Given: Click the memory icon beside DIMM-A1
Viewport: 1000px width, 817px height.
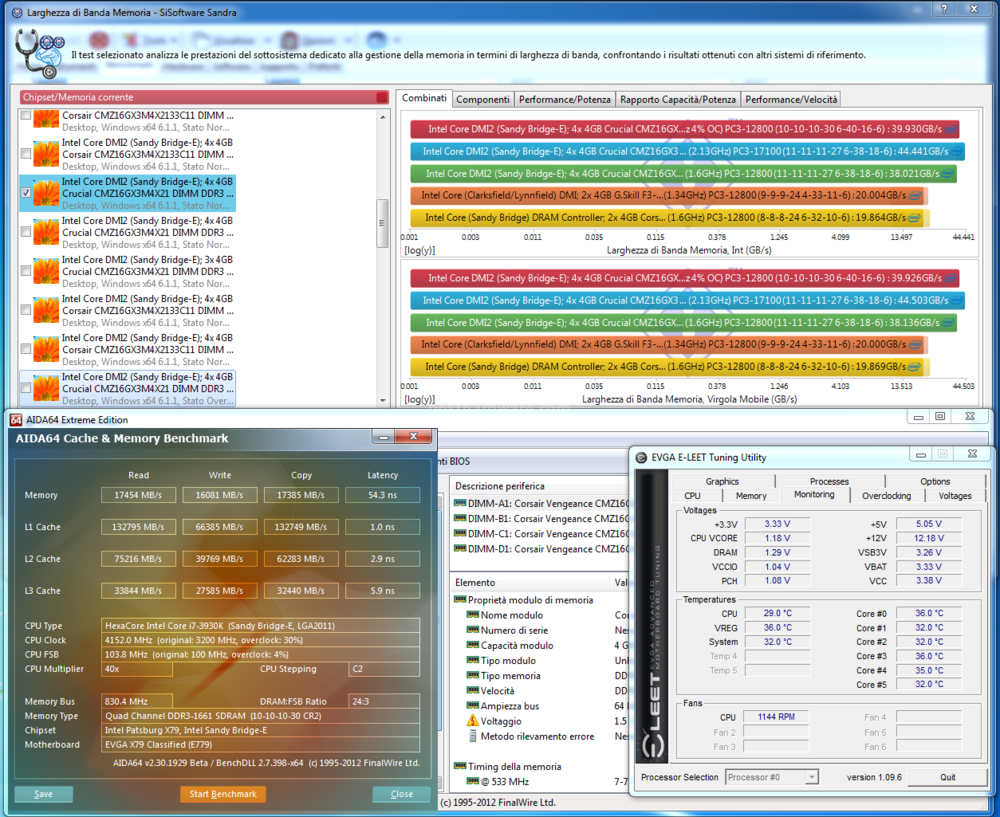Looking at the screenshot, I should tap(460, 503).
